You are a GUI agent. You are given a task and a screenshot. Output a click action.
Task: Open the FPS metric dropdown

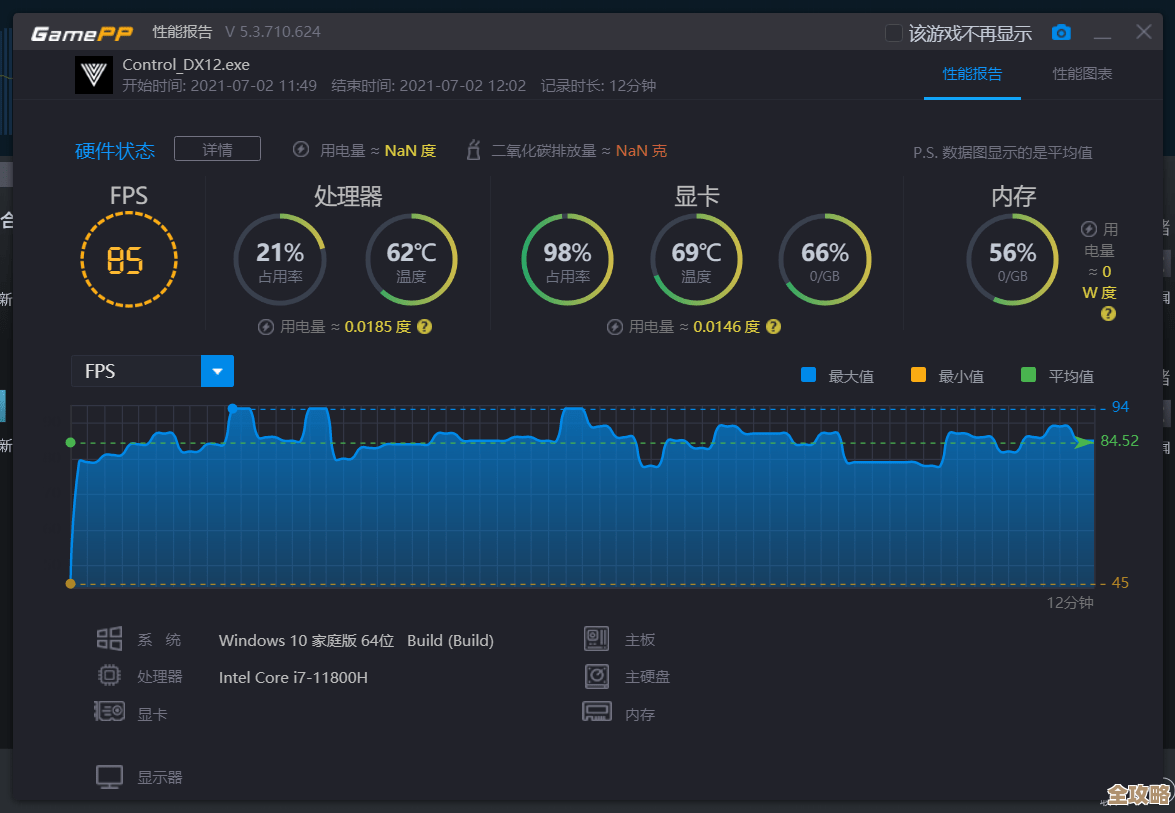pos(217,370)
